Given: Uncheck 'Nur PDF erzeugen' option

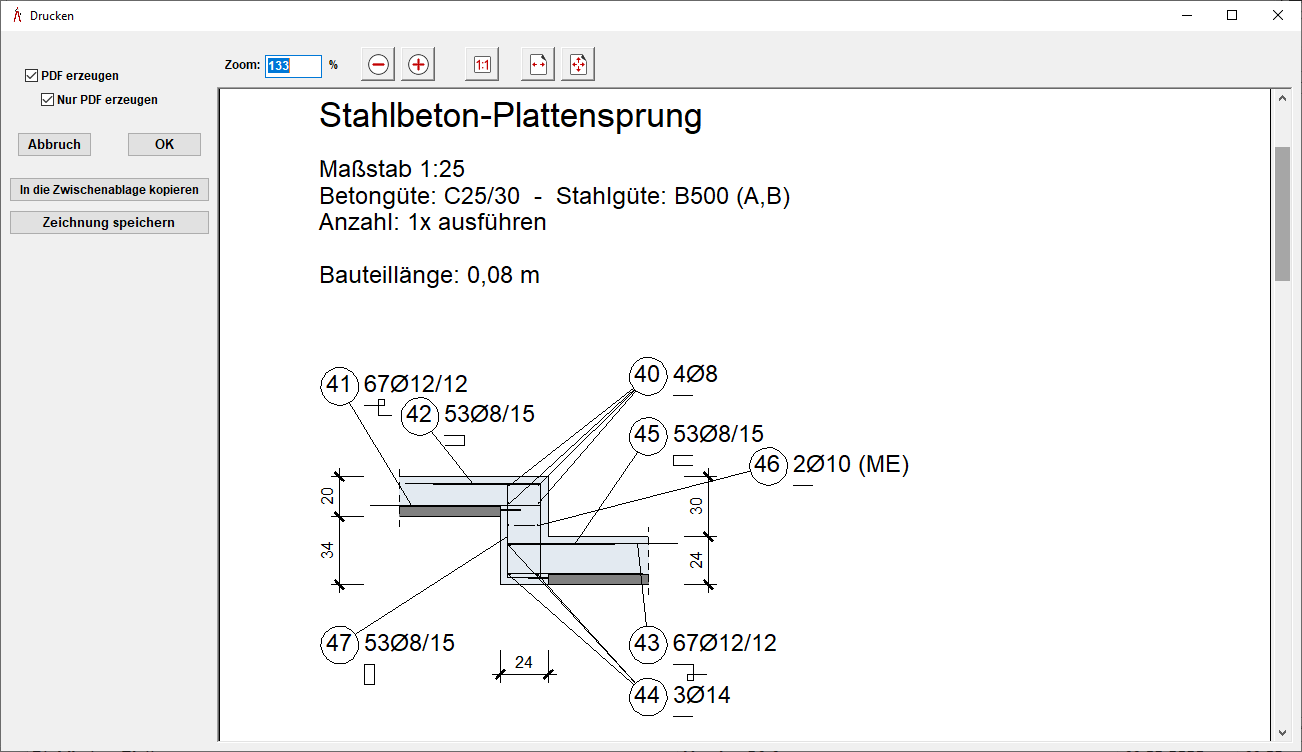Looking at the screenshot, I should (47, 100).
